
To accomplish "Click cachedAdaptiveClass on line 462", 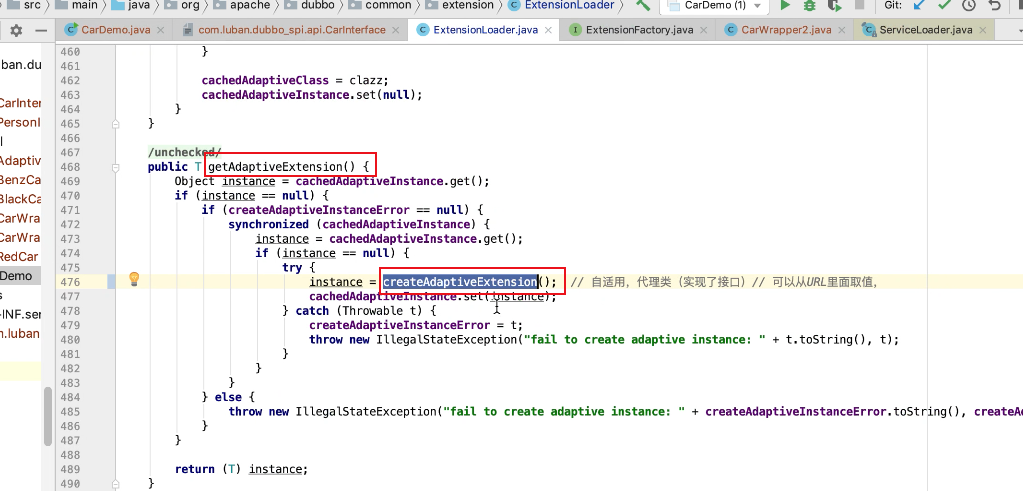I will click(265, 80).
